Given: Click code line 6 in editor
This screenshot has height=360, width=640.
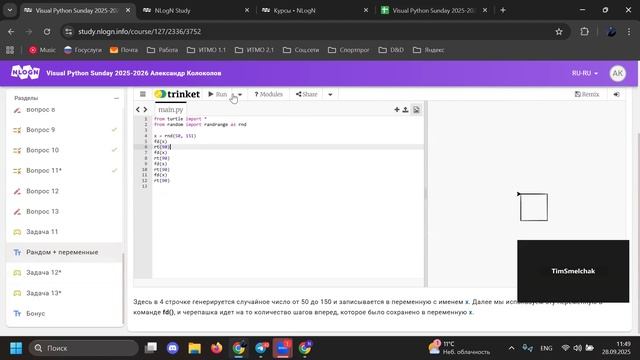Looking at the screenshot, I should click(x=288, y=147).
